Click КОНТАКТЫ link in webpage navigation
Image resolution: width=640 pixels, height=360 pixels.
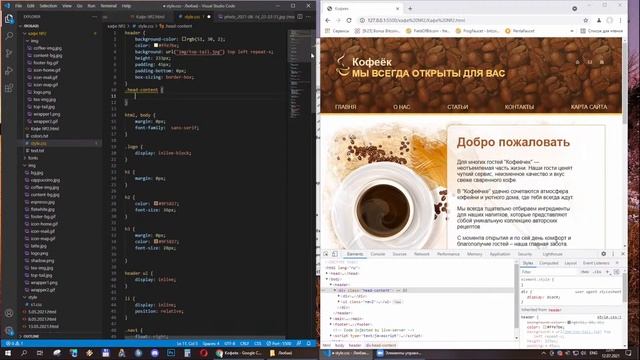519,107
